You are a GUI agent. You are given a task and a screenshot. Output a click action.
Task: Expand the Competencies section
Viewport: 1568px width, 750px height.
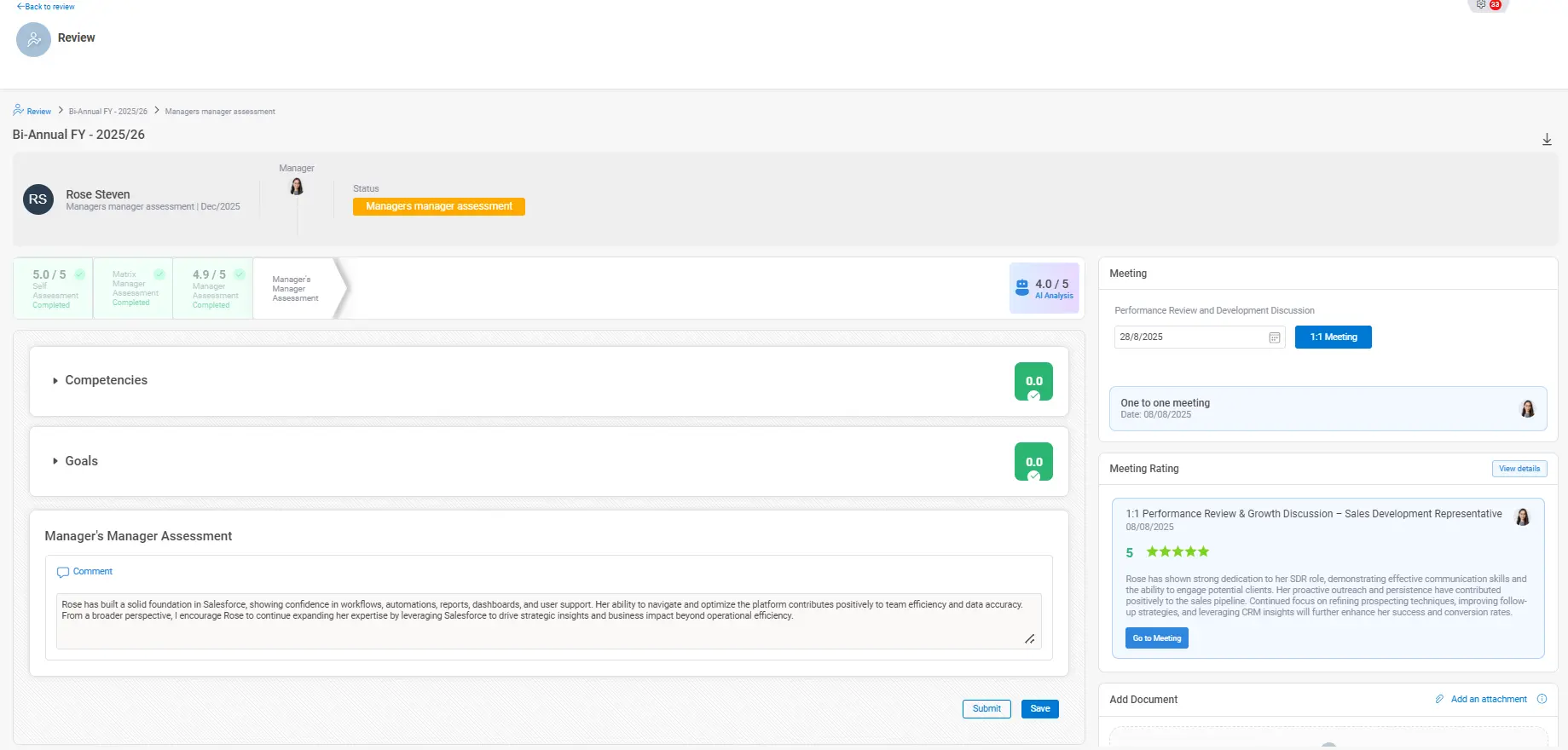tap(55, 381)
